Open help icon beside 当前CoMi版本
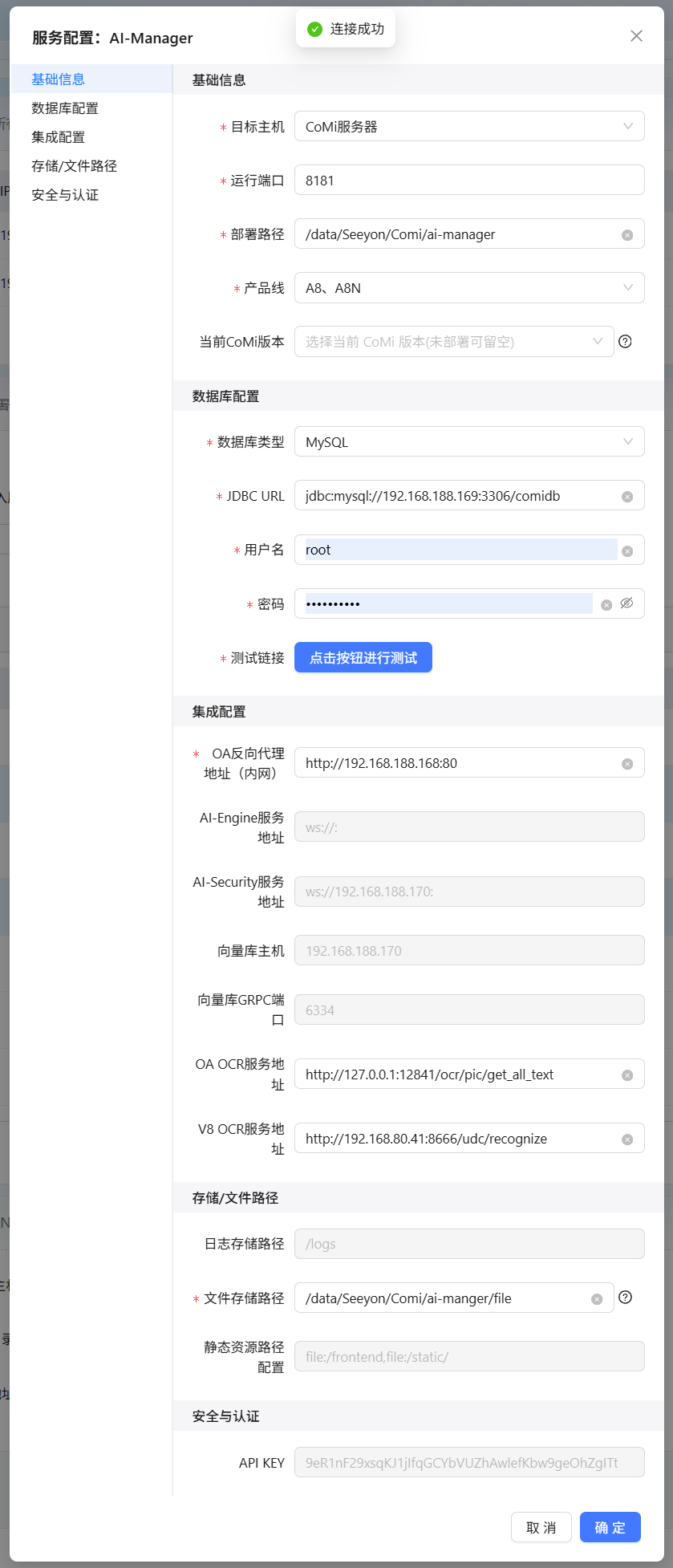The height and width of the screenshot is (1568, 673). (626, 341)
